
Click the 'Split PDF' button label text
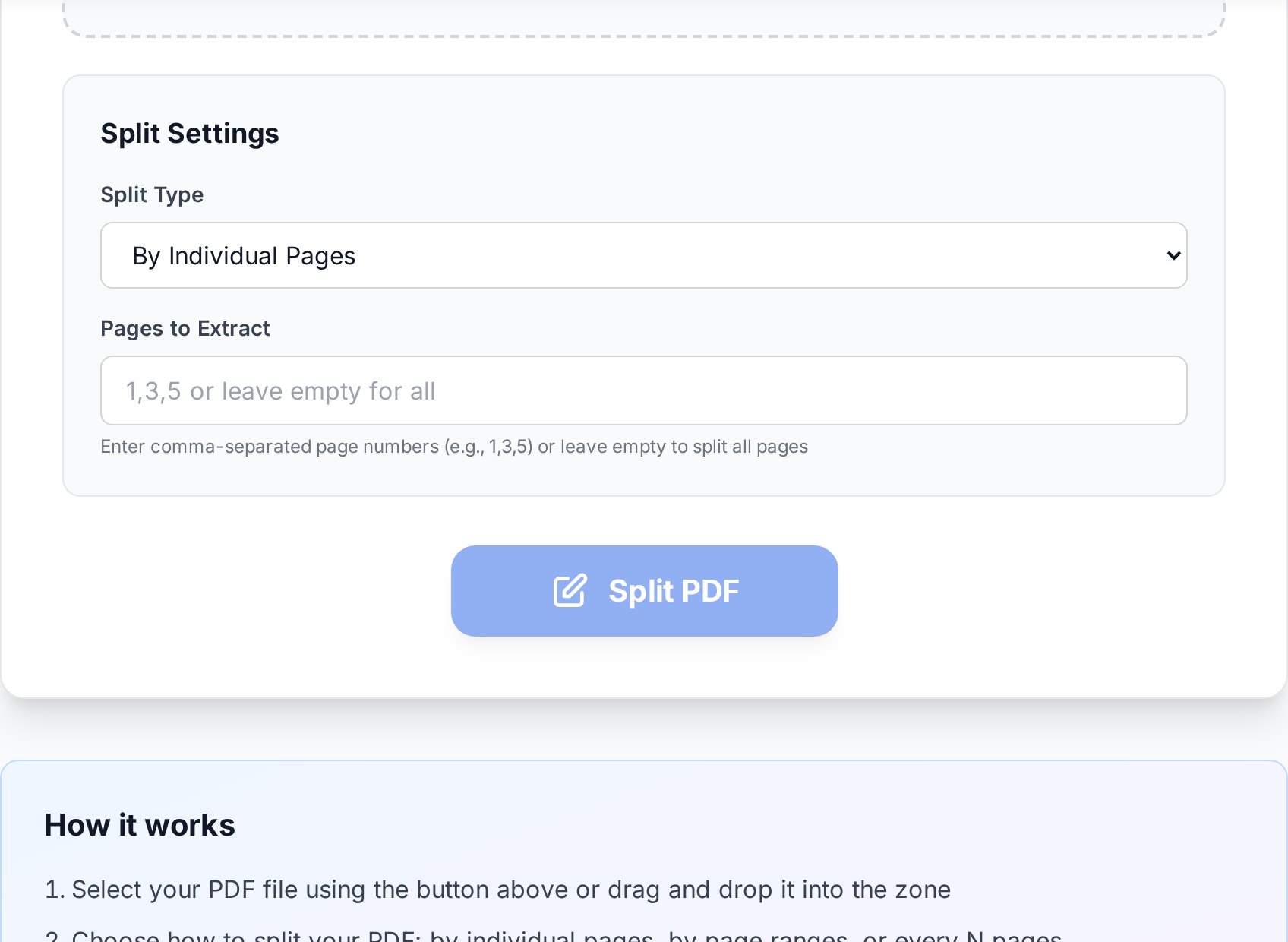(674, 591)
